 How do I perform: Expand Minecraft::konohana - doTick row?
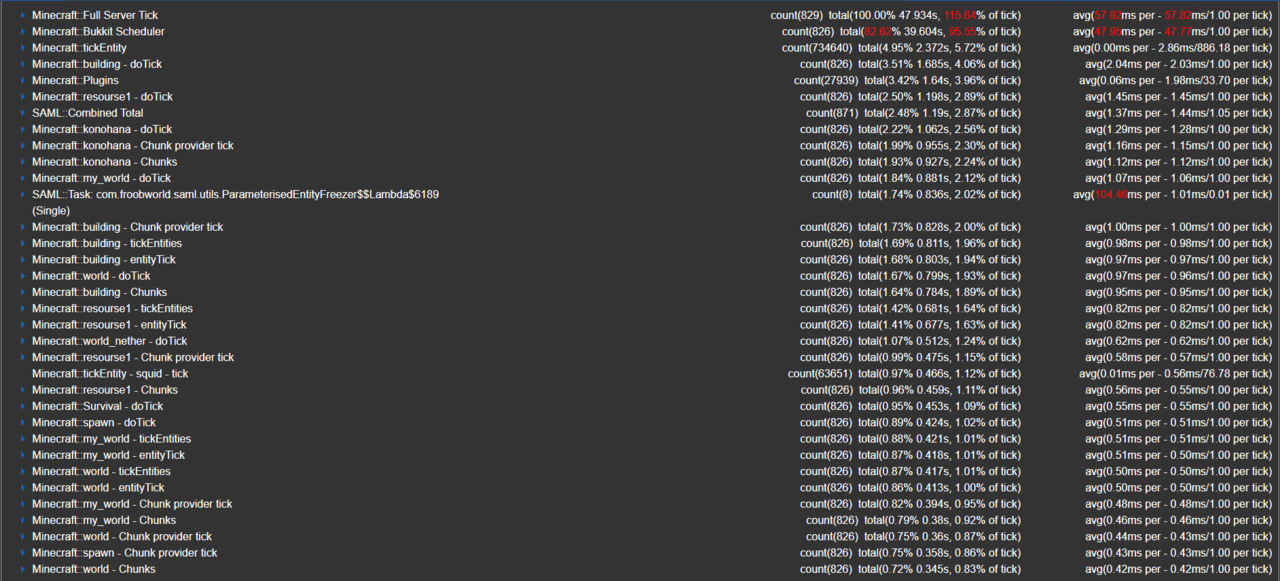coord(23,130)
